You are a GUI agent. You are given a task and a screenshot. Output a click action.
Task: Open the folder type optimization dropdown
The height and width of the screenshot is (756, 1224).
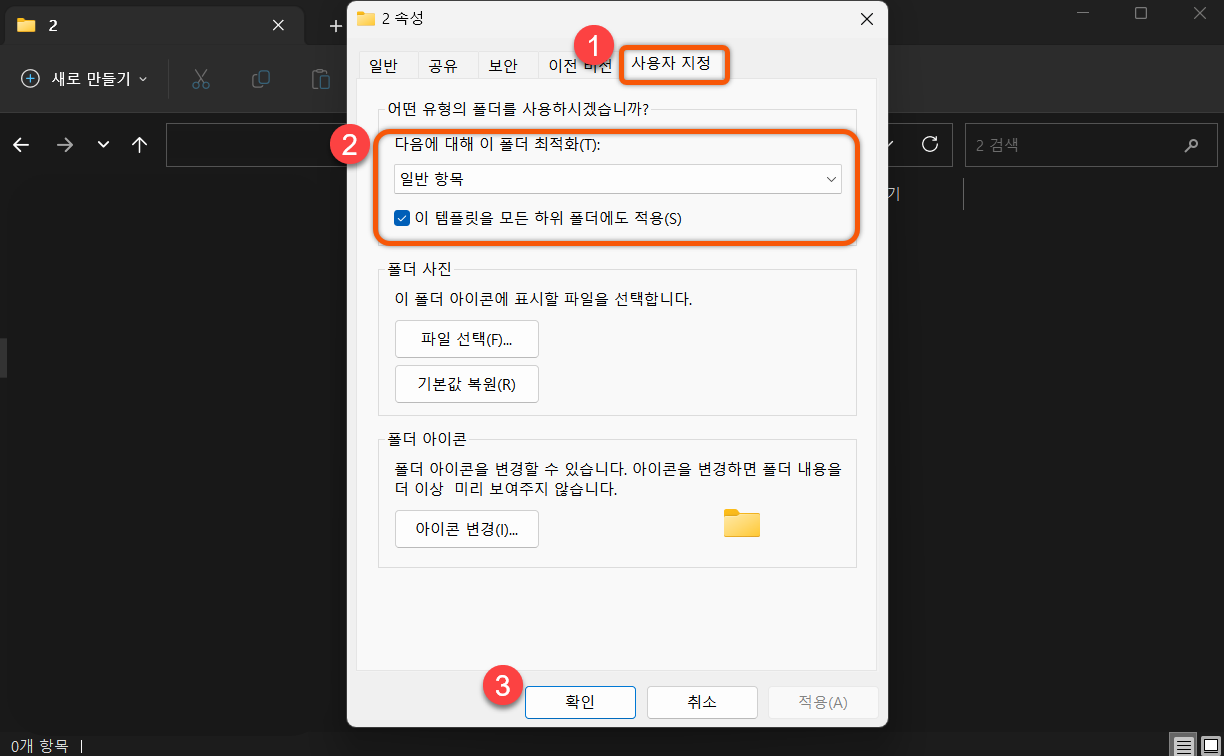pos(831,179)
